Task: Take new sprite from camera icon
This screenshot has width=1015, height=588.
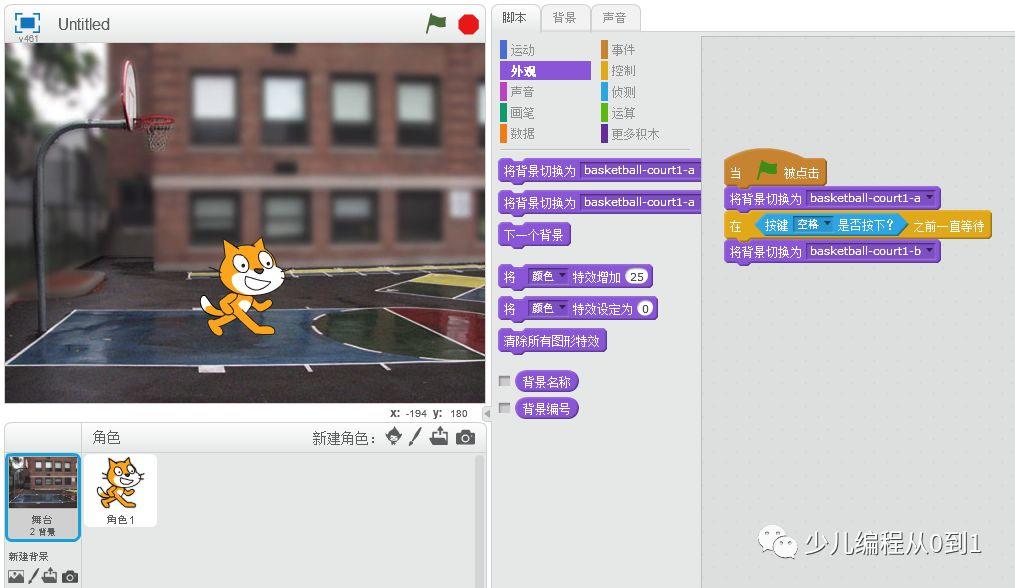Action: coord(465,438)
